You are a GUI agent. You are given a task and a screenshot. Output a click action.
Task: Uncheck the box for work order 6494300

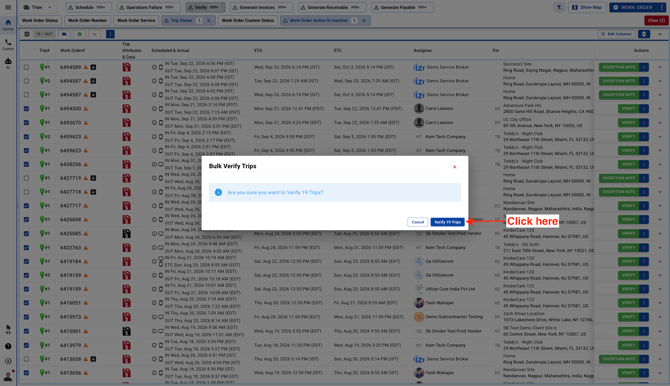click(26, 109)
